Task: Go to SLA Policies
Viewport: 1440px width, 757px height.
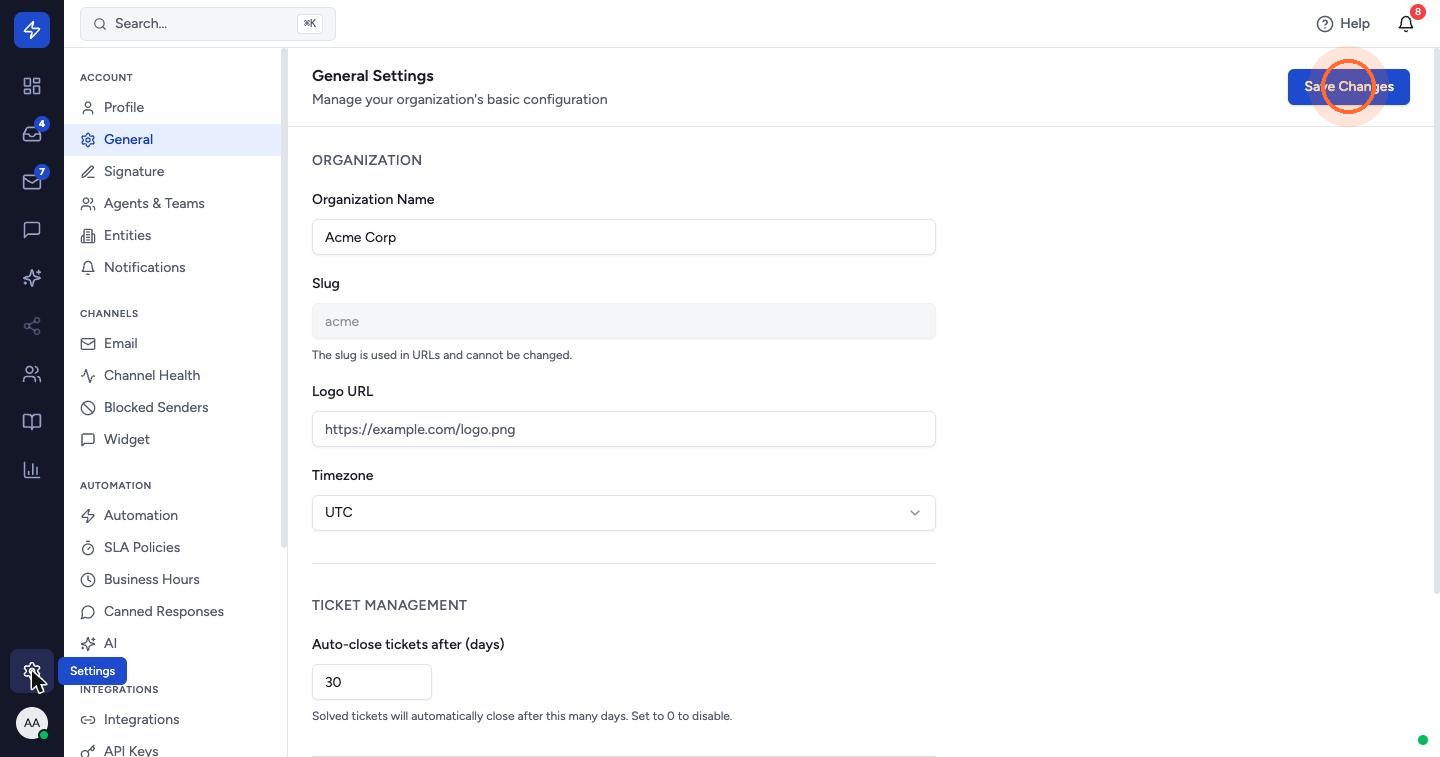Action: click(x=172, y=547)
